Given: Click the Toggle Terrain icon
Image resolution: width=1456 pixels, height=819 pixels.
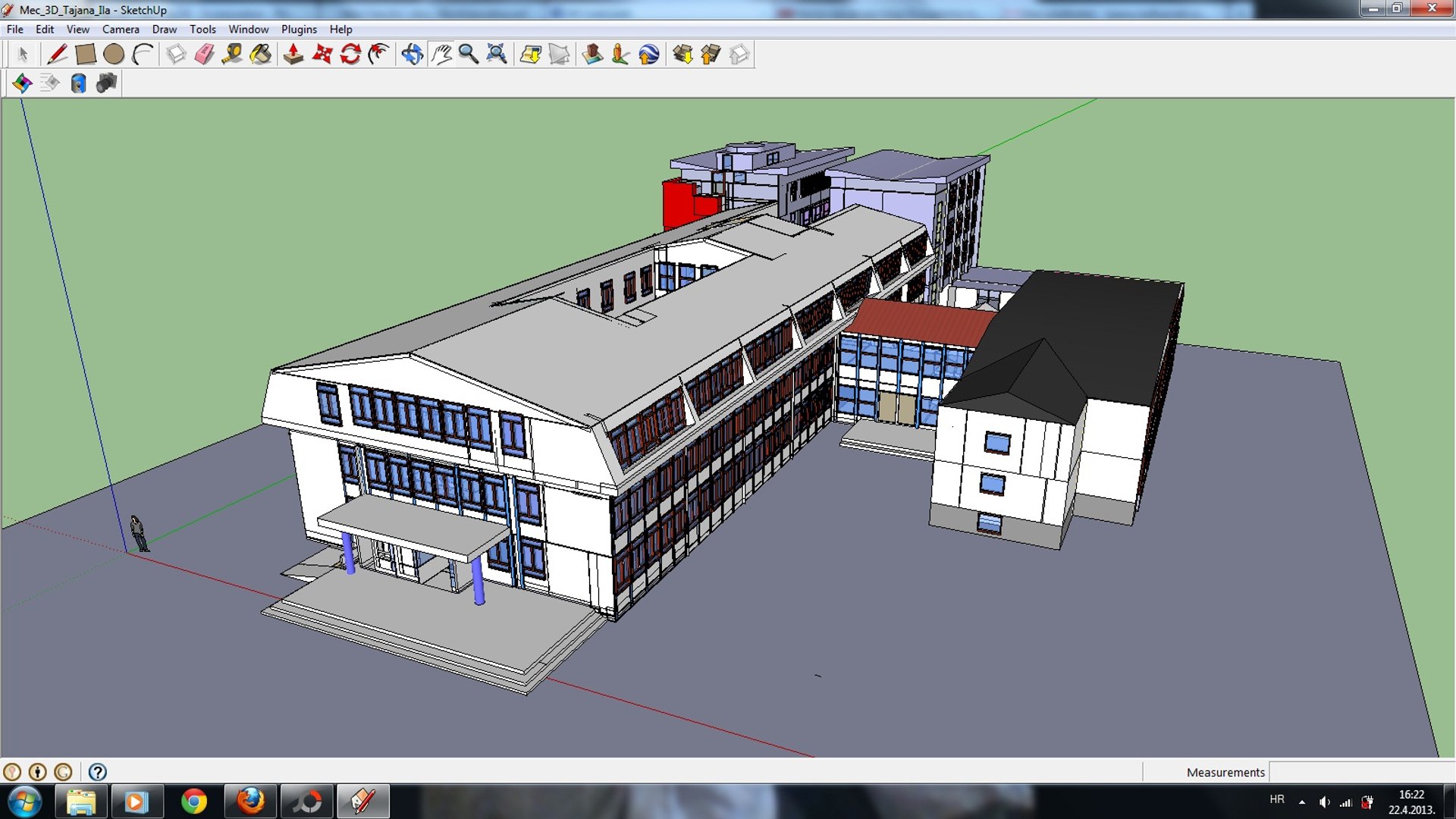Looking at the screenshot, I should click(x=560, y=55).
